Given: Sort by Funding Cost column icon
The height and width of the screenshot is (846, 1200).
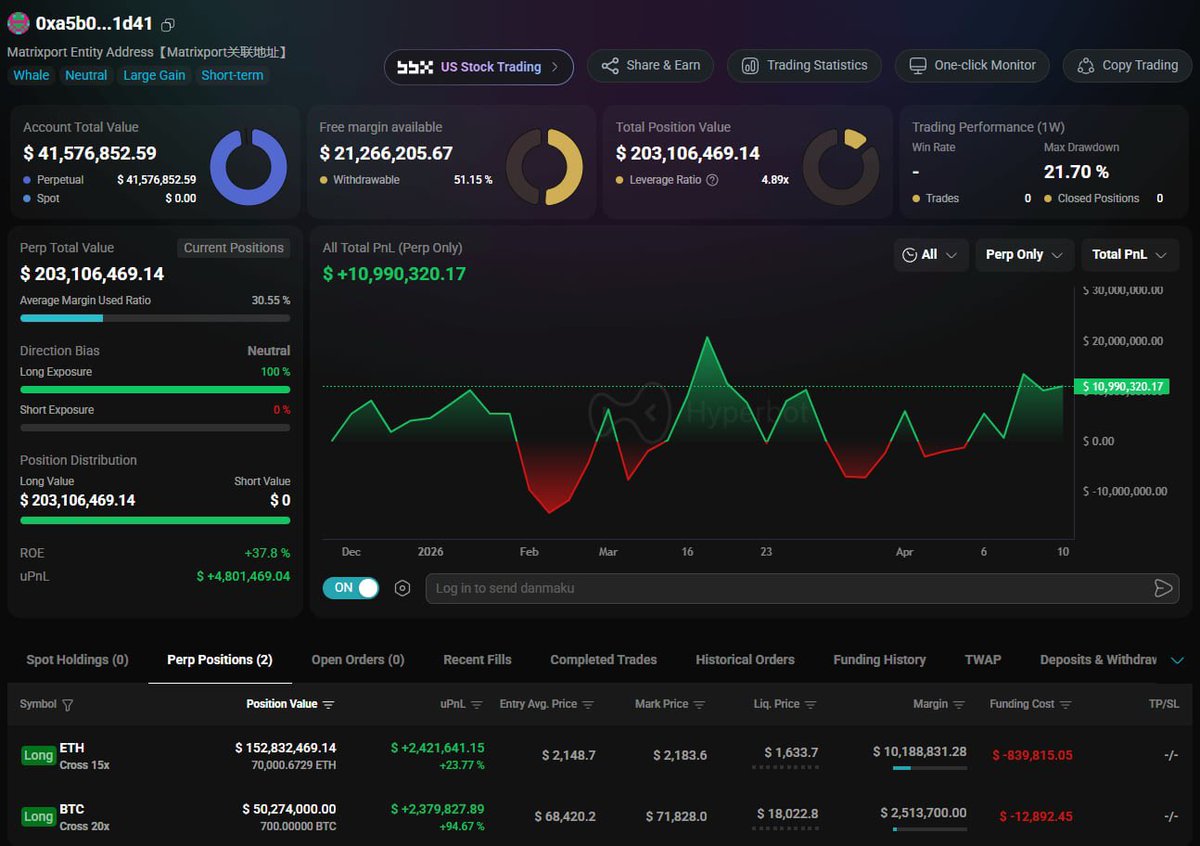Looking at the screenshot, I should click(1066, 705).
